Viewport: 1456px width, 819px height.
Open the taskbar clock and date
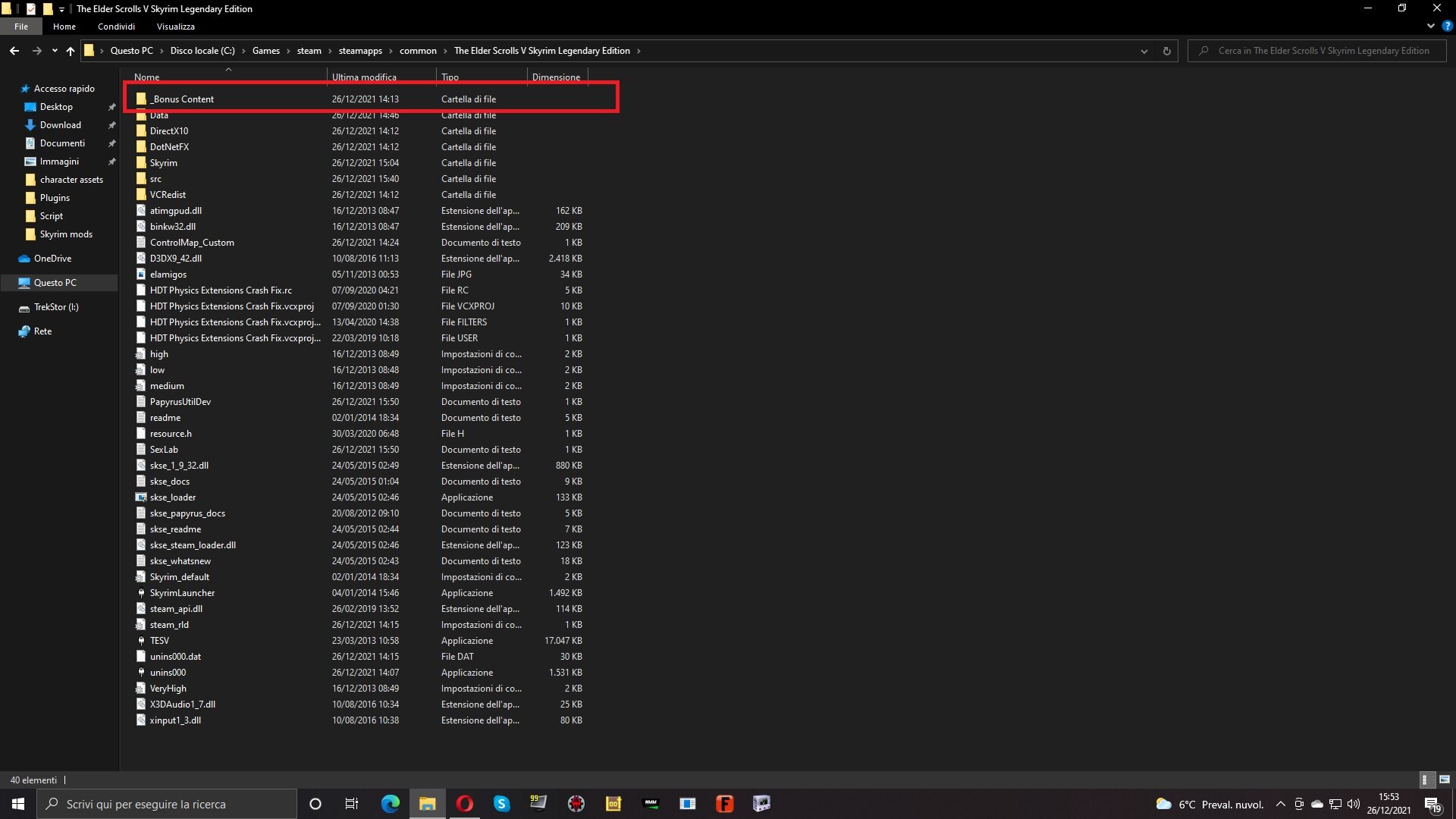tap(1389, 804)
